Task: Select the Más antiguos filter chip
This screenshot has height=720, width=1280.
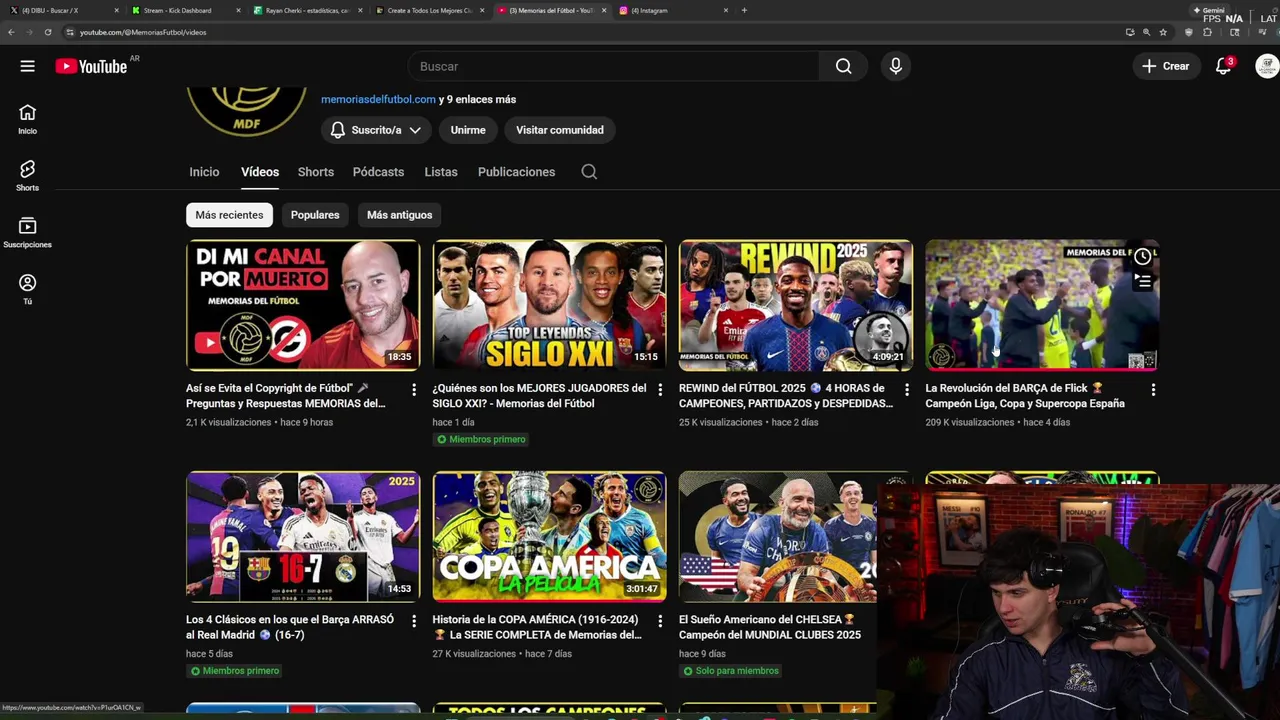Action: [399, 215]
